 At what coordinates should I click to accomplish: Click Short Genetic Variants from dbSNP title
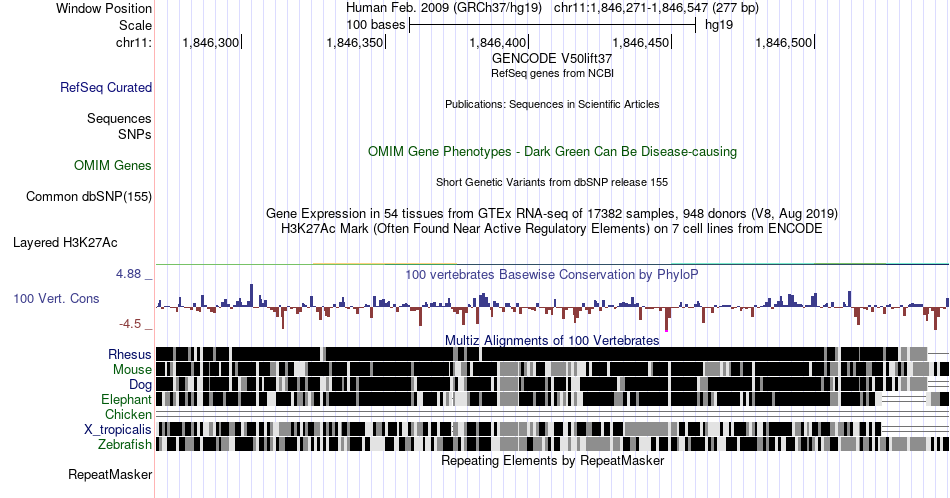point(552,182)
